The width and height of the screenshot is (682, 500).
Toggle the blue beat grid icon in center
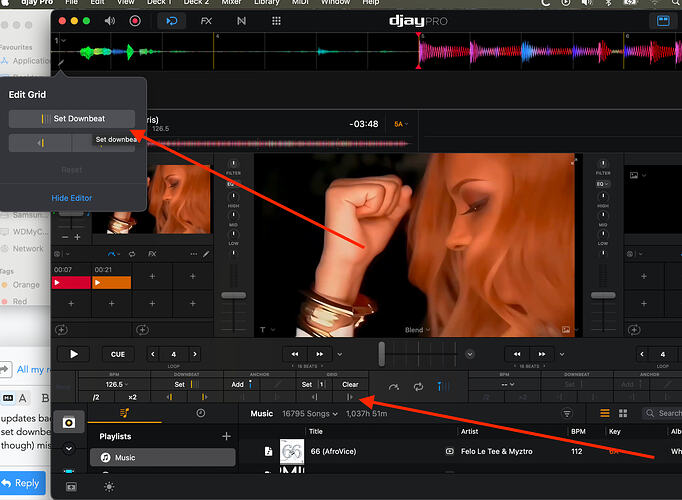click(443, 386)
